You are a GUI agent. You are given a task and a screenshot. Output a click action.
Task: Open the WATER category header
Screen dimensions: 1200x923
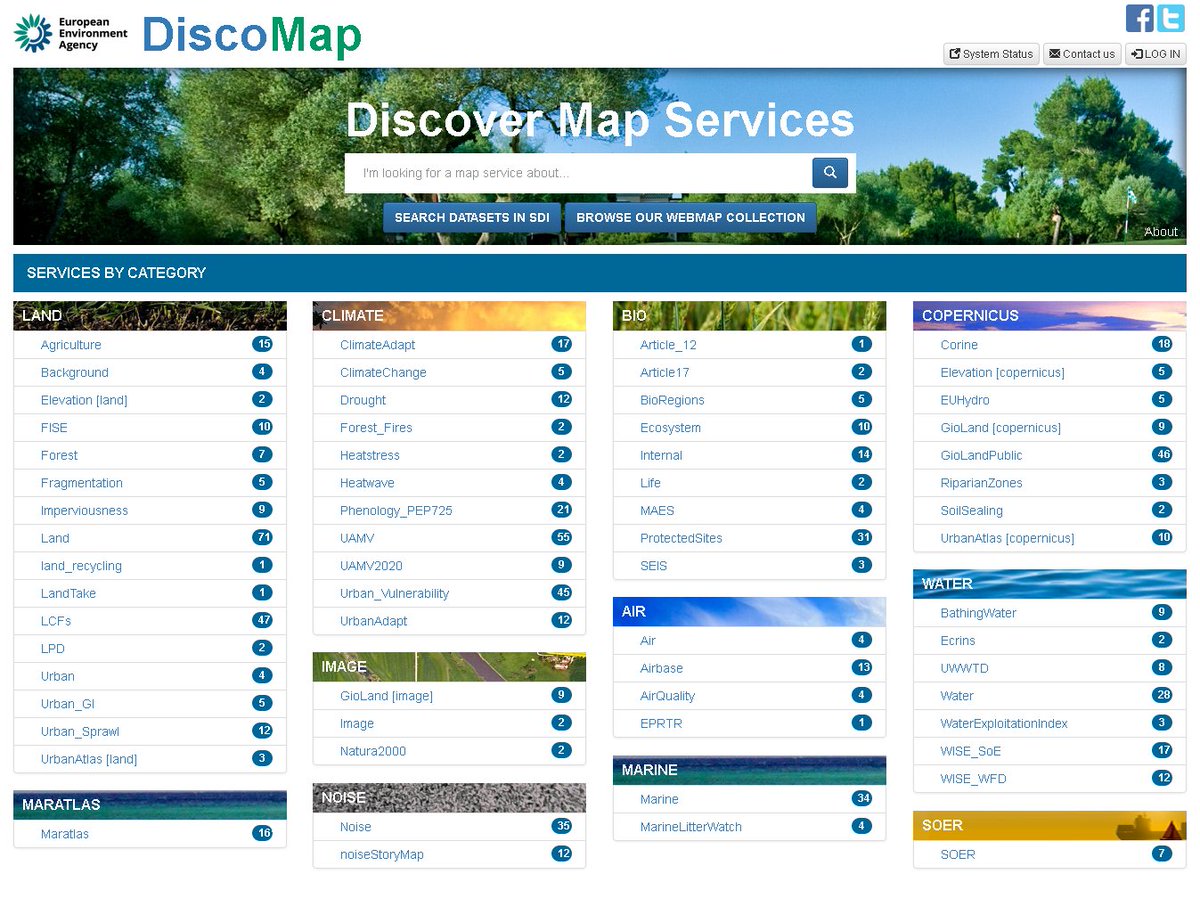click(1049, 584)
